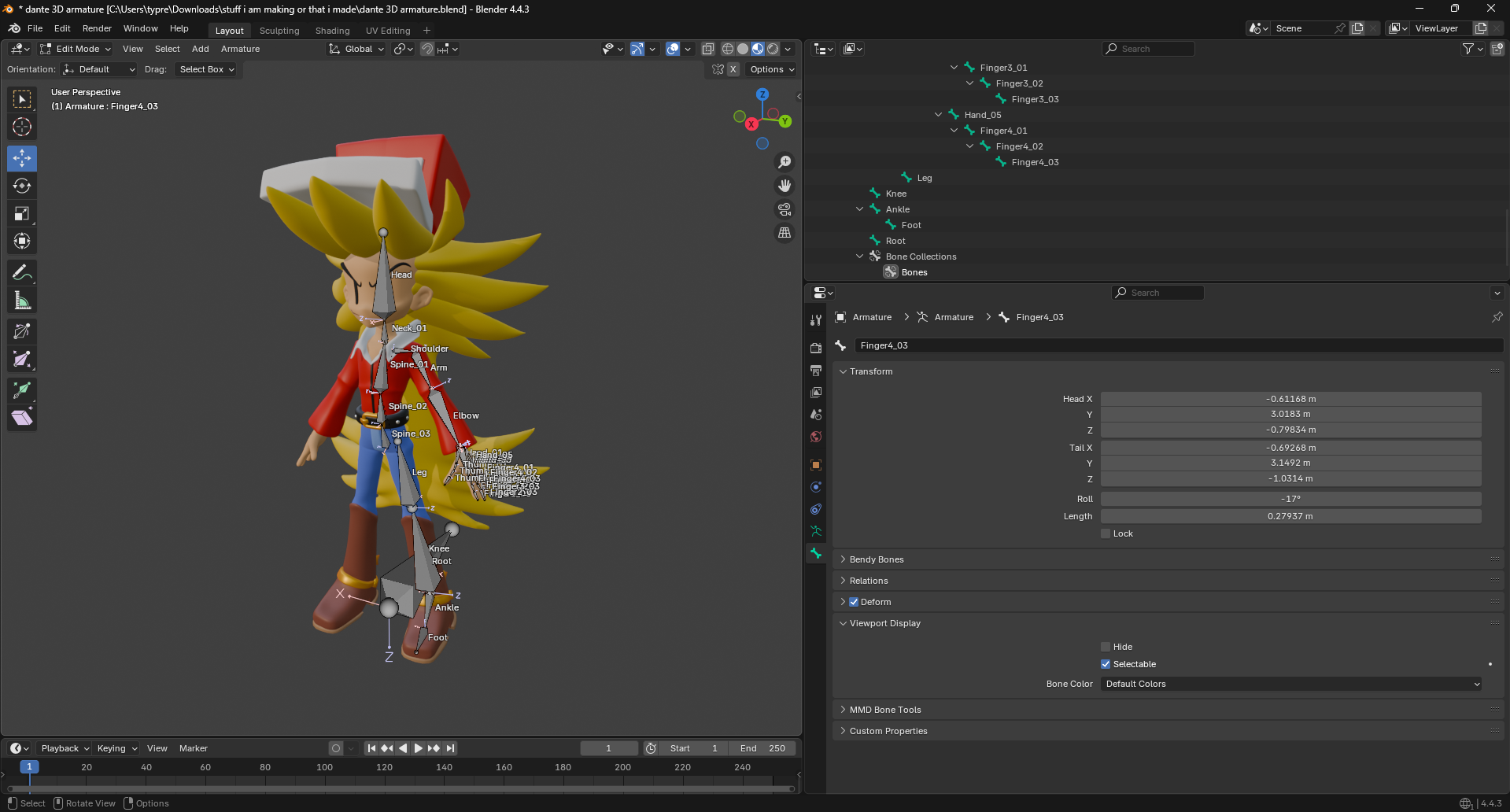Open the File menu
Image resolution: width=1510 pixels, height=812 pixels.
click(x=35, y=28)
